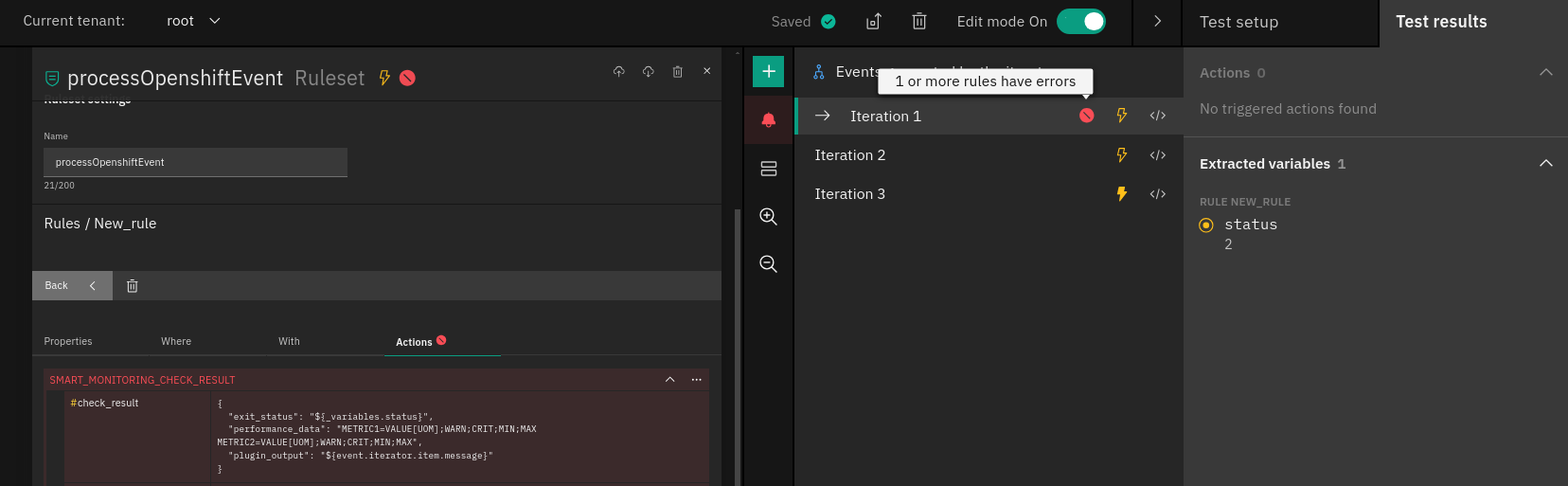Click the zoom in magnifier icon
The width and height of the screenshot is (1568, 486).
tap(768, 217)
